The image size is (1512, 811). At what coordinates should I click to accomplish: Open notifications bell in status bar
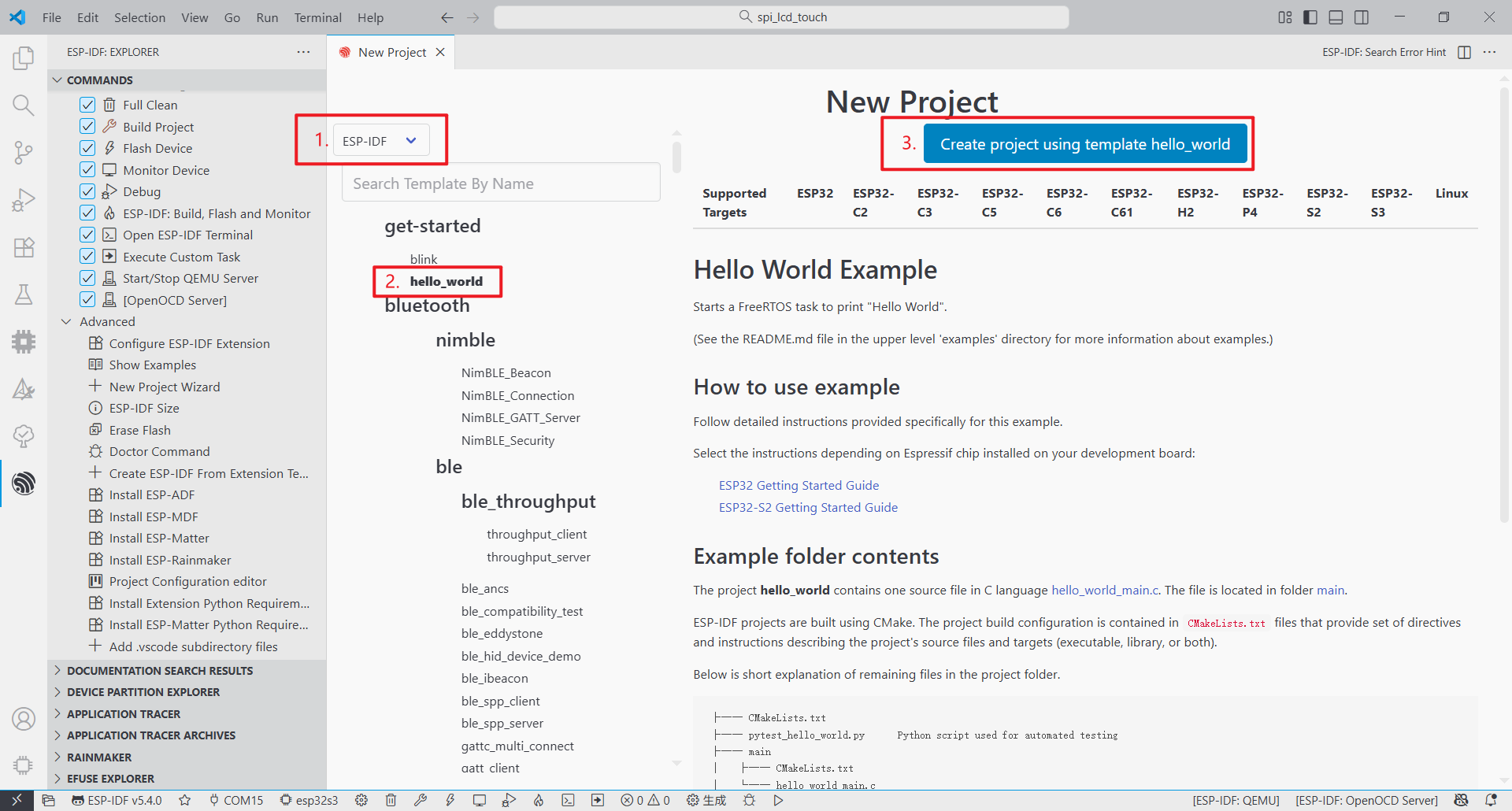(1491, 800)
